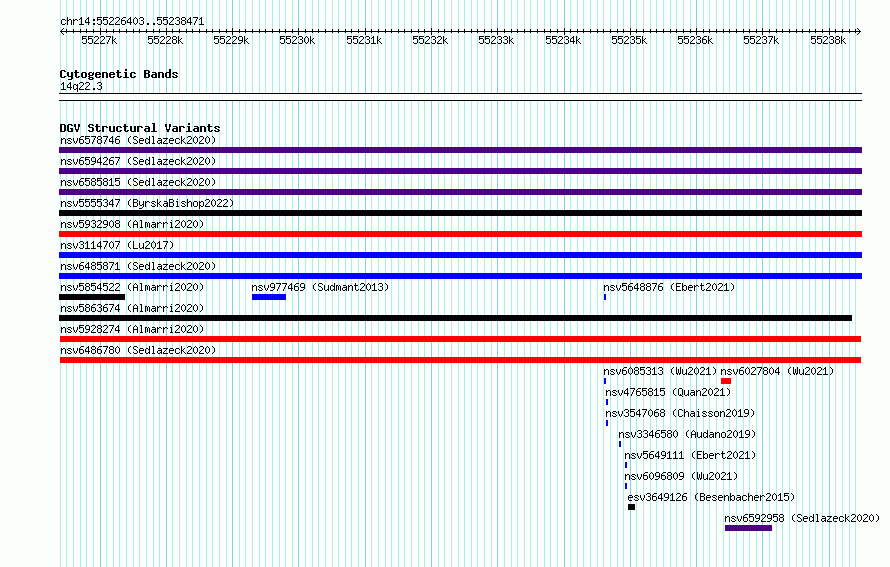Screen dimensions: 890x567
Task: Open nsv5854522 (Almarri2020) variant label
Action: (132, 287)
